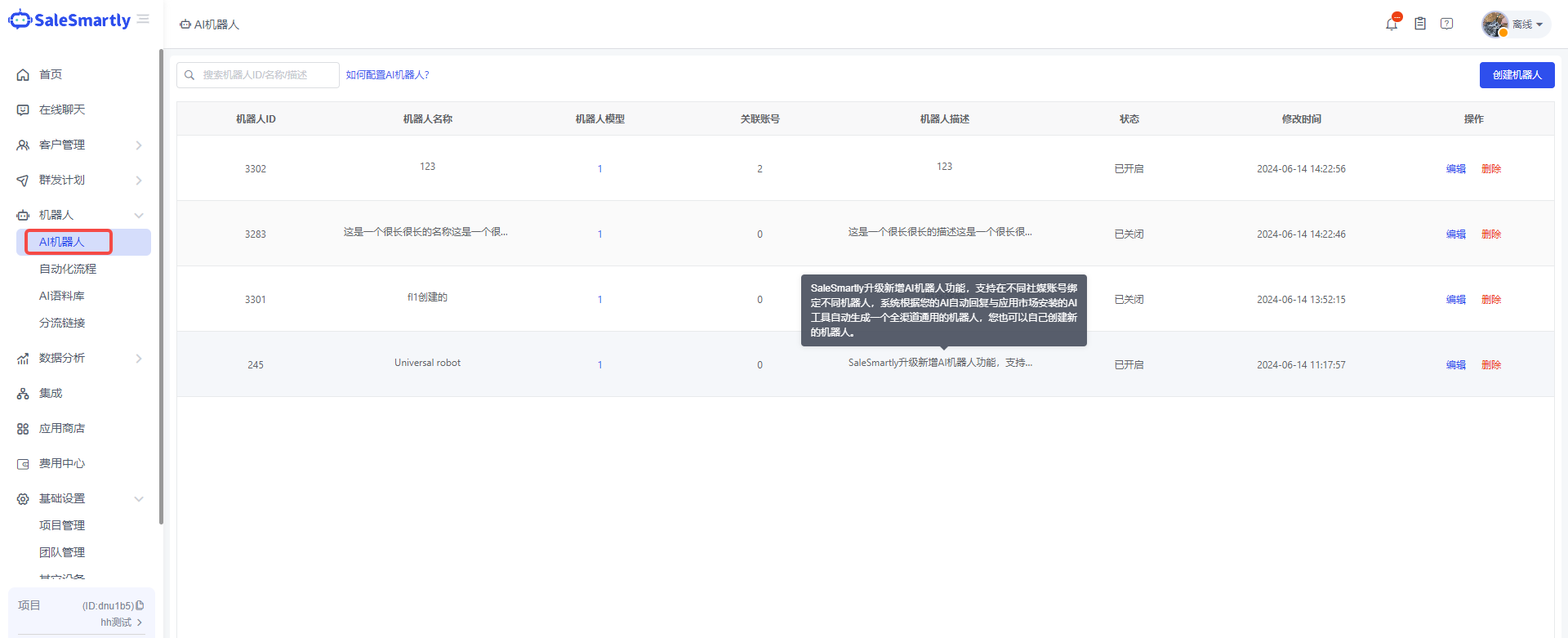Go to AI语料库 page

click(x=62, y=296)
